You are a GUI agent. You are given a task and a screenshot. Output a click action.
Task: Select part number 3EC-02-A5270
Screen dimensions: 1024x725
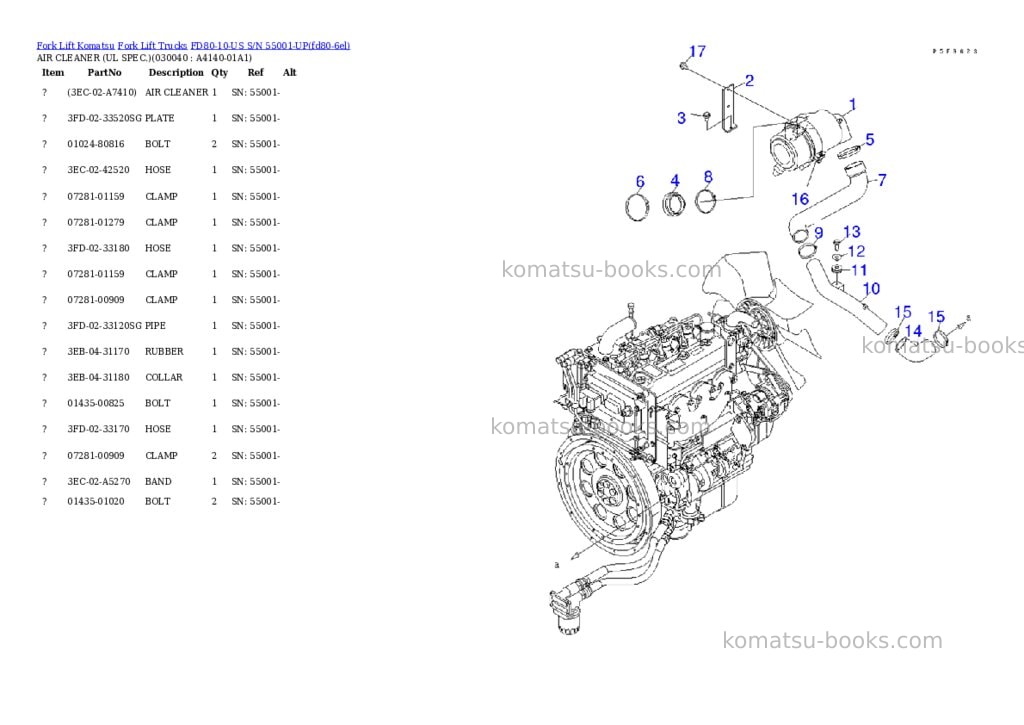click(x=99, y=481)
